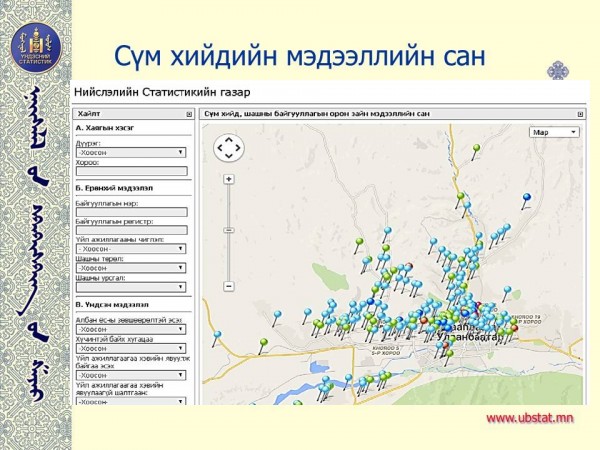This screenshot has height=450, width=600.
Task: Expand the Шашны урсгал dropdown
Action: tap(131, 287)
